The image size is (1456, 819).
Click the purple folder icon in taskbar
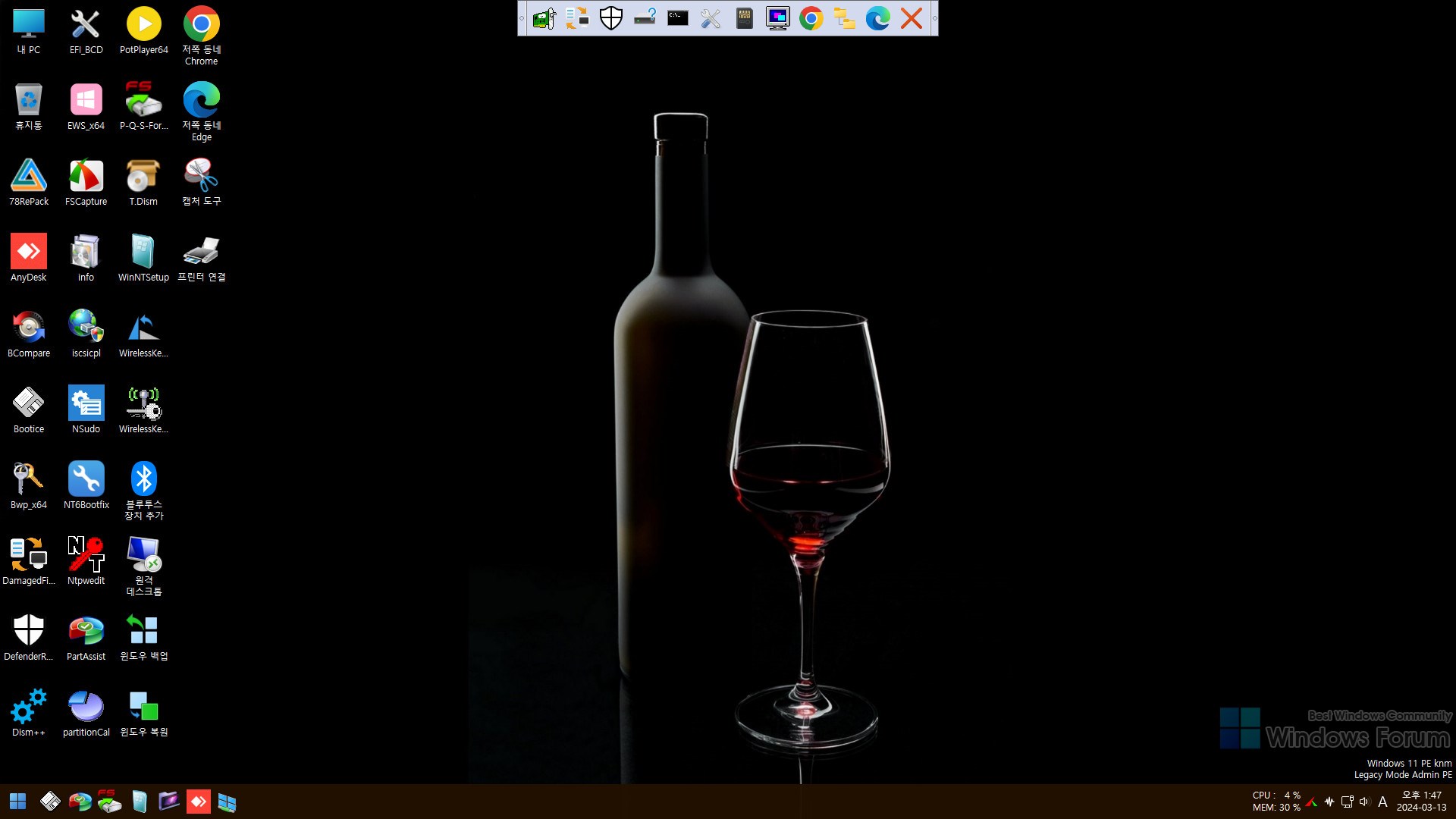tap(168, 802)
